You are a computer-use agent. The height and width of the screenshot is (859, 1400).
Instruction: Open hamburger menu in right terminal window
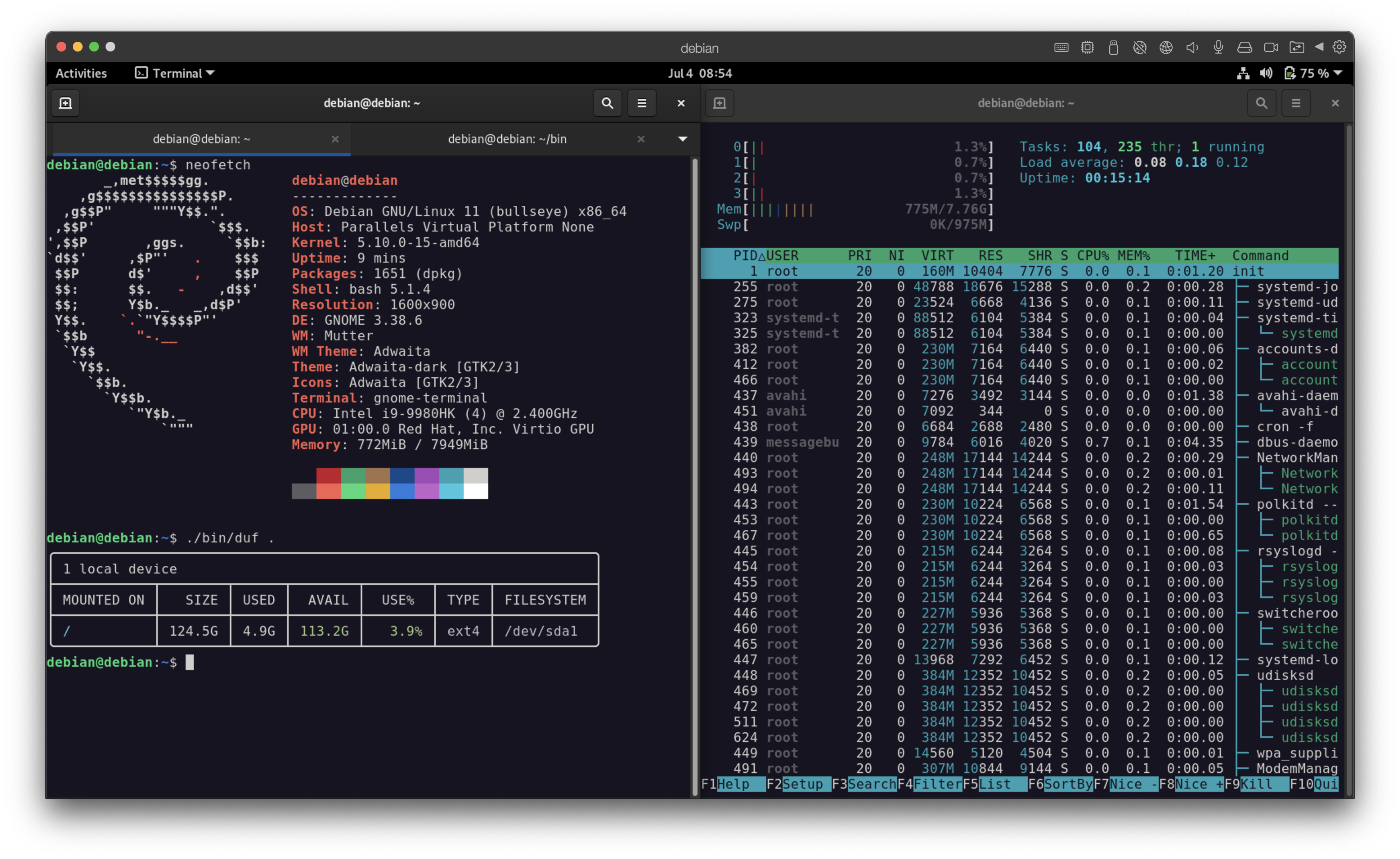pos(1295,103)
